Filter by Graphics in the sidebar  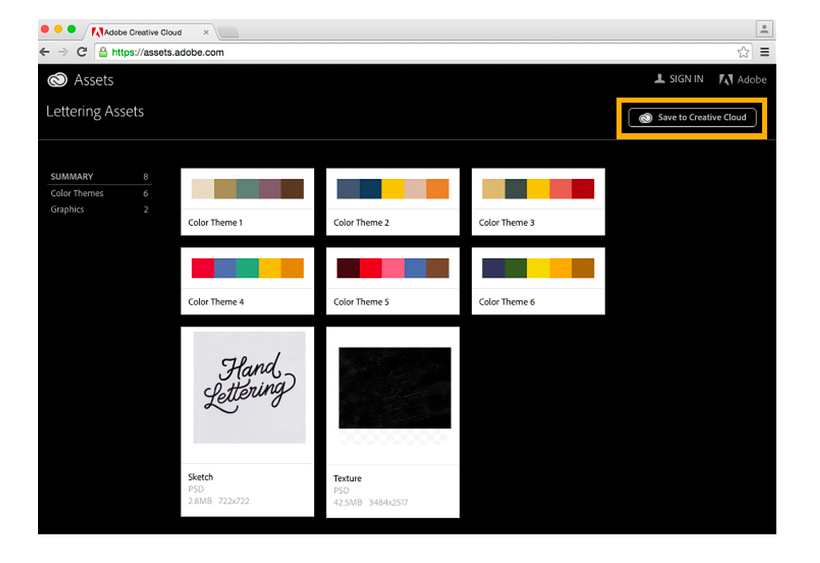(67, 209)
